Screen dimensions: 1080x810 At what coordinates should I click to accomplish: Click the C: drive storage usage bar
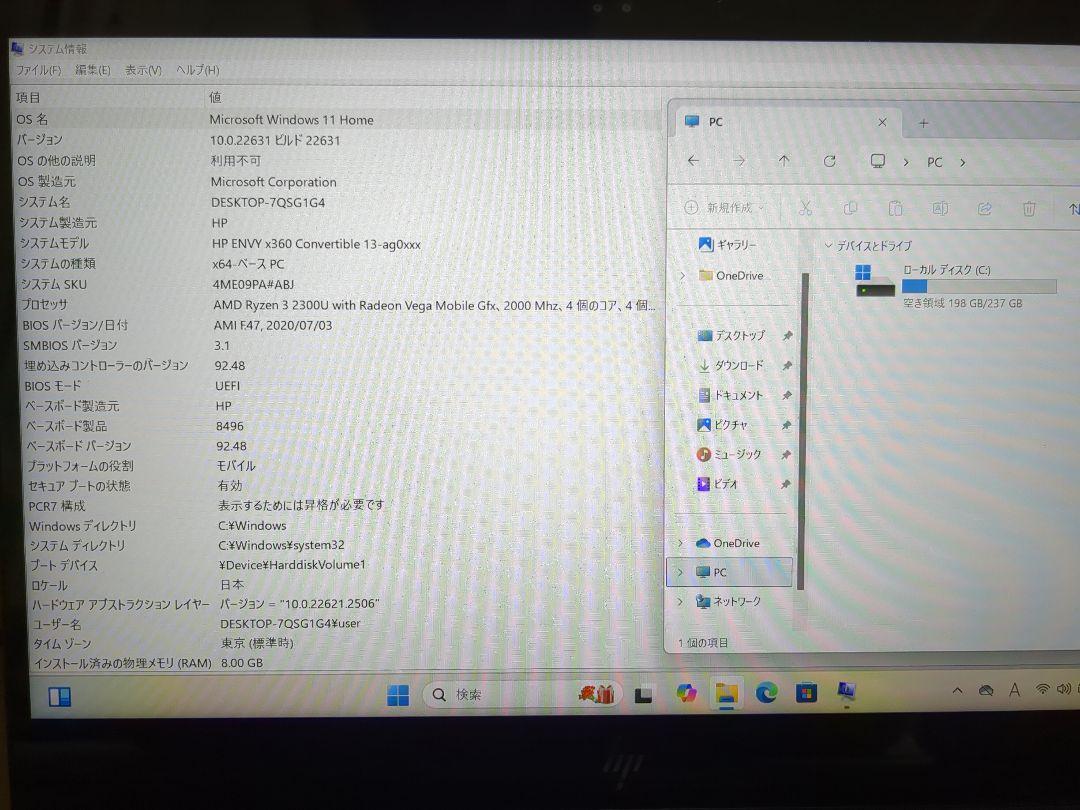pyautogui.click(x=979, y=286)
